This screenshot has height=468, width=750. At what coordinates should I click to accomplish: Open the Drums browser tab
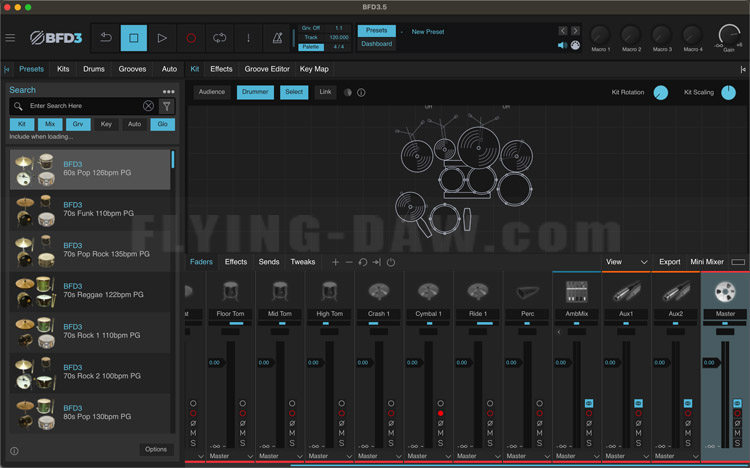94,69
